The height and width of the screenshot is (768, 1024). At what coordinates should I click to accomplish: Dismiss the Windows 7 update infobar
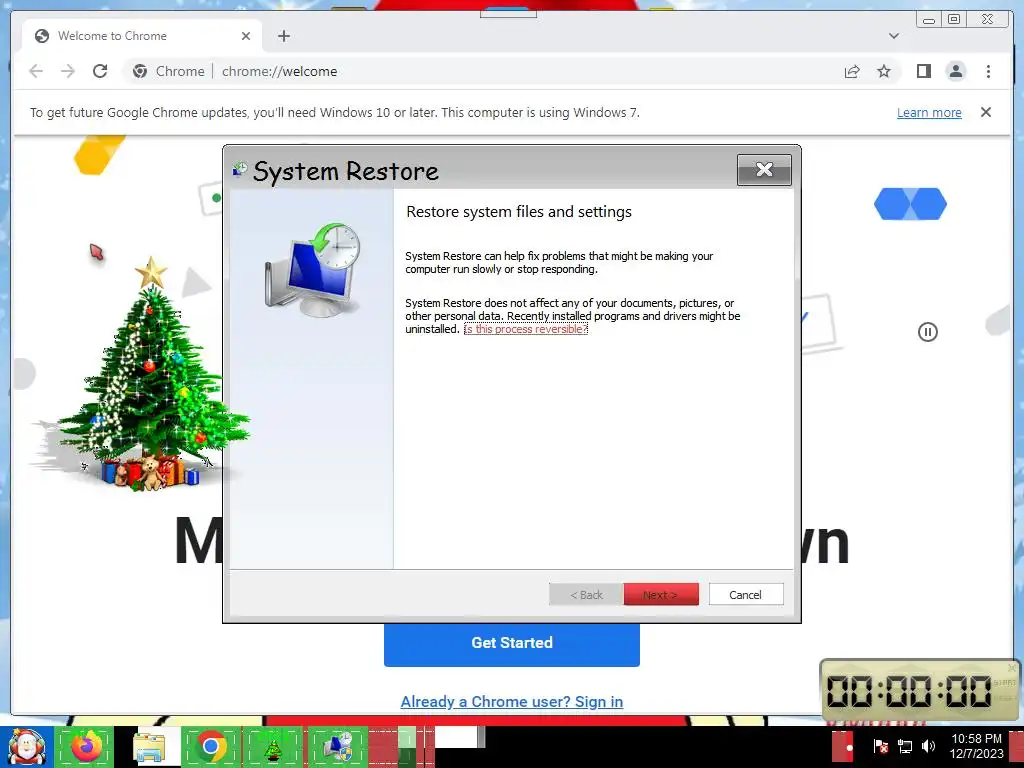coord(985,112)
